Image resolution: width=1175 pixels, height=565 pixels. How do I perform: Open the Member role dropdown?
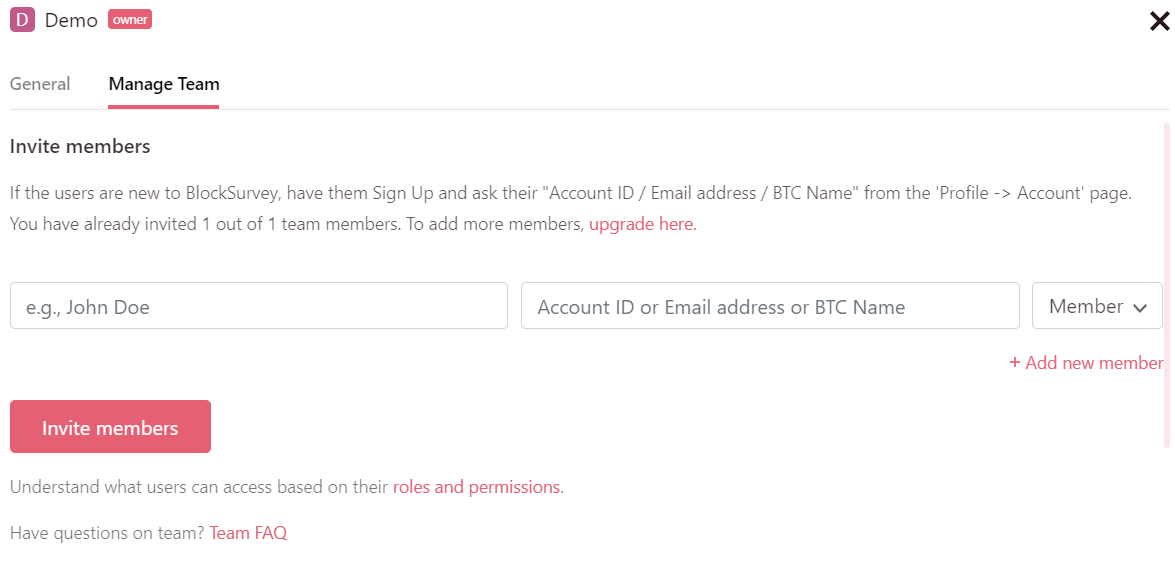[1096, 306]
